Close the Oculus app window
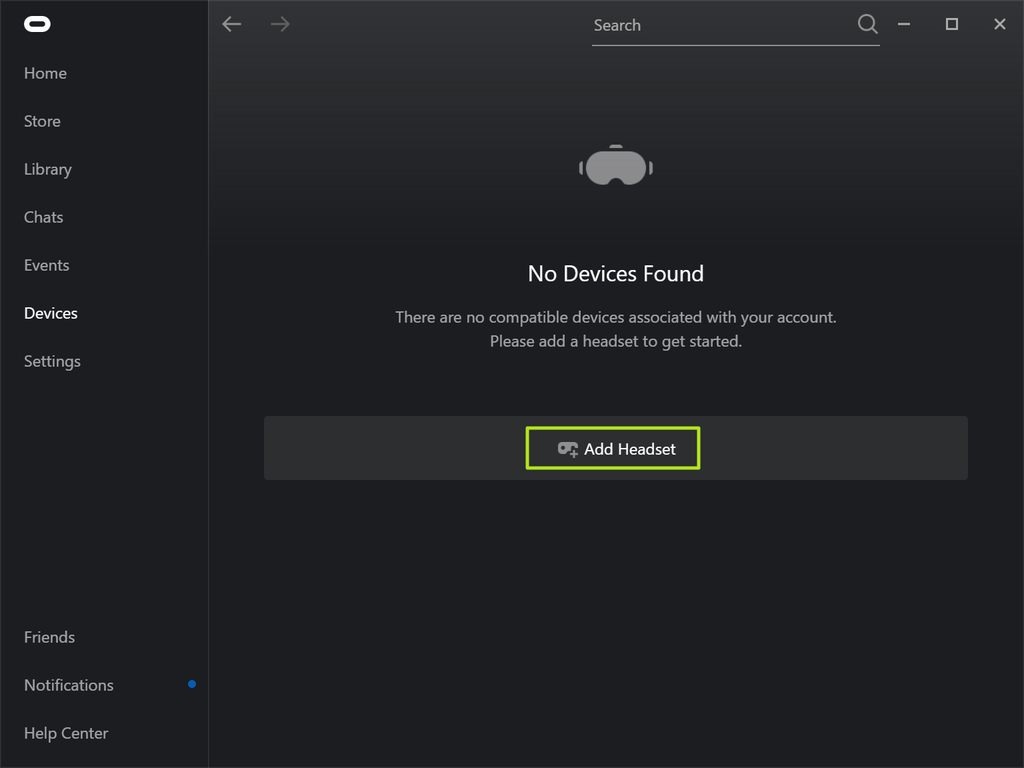 pyautogui.click(x=1000, y=24)
